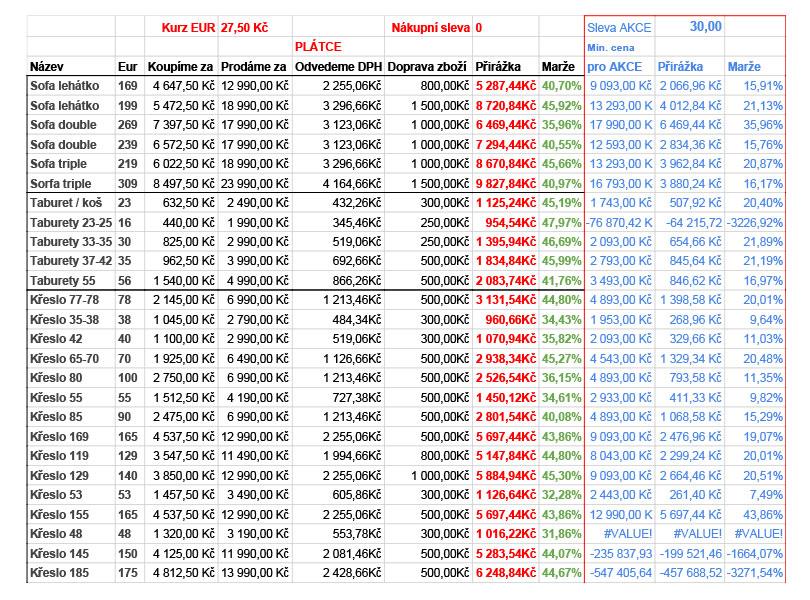This screenshot has width=810, height=600.
Task: Select the Doprava zboží column header
Action: pyautogui.click(x=427, y=67)
